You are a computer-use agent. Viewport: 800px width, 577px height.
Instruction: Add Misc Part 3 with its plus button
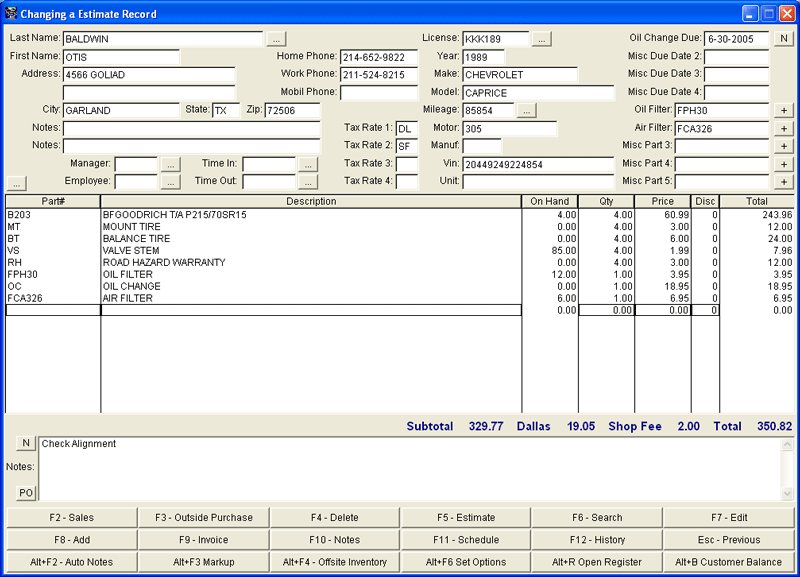[x=783, y=146]
